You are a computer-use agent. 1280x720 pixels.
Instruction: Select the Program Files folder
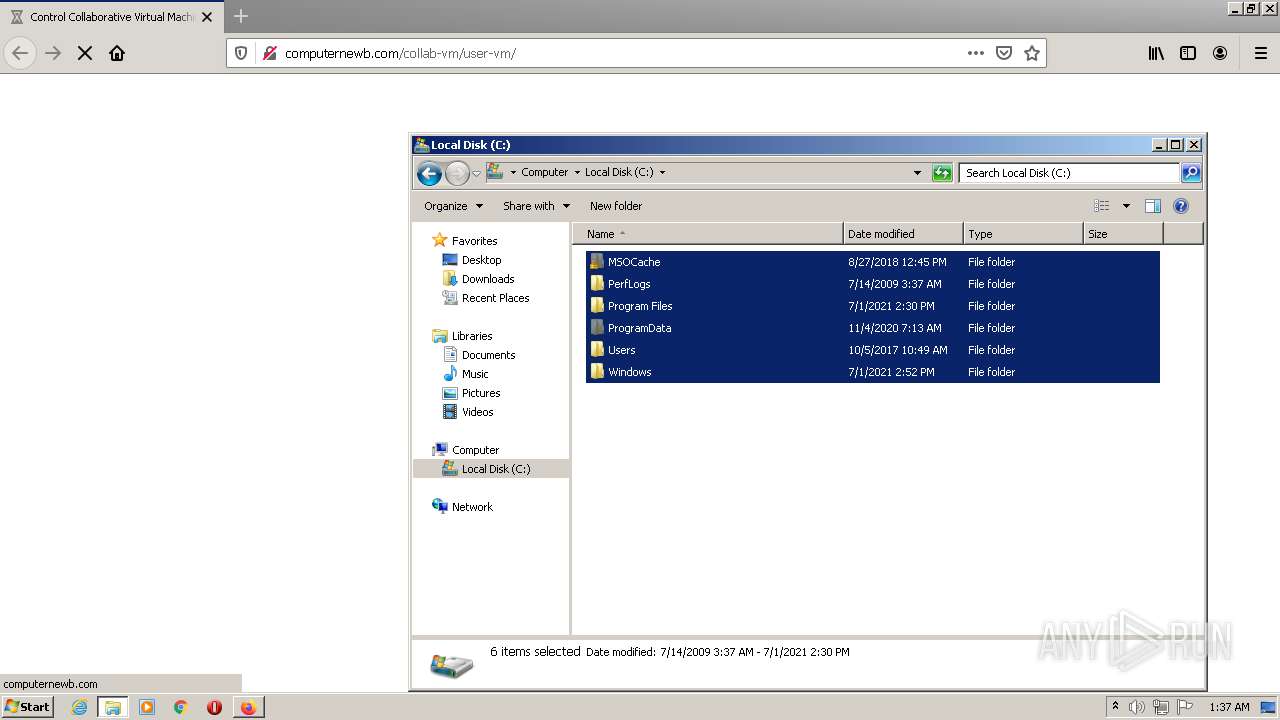[872, 306]
